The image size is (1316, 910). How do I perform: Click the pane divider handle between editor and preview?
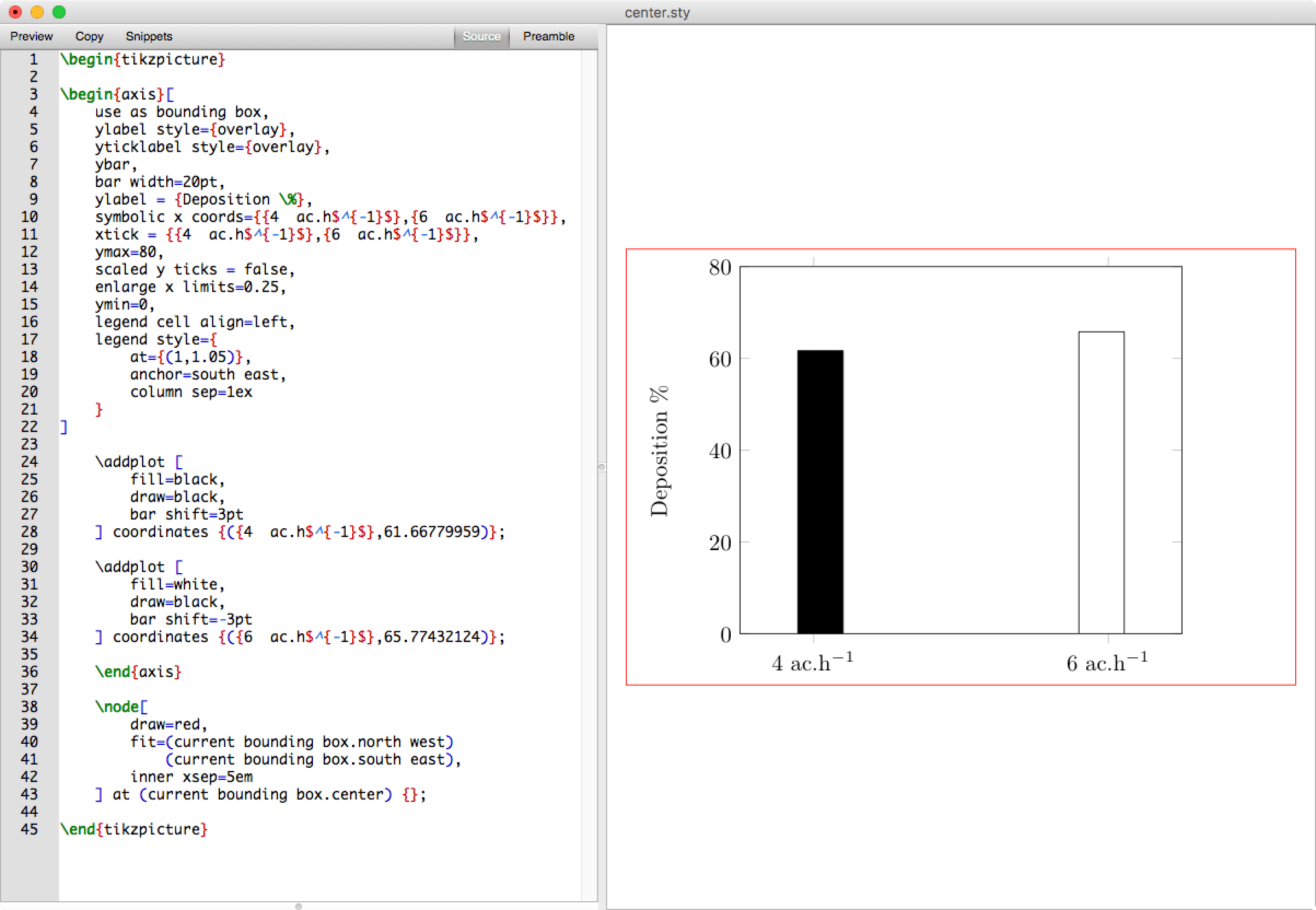click(601, 466)
